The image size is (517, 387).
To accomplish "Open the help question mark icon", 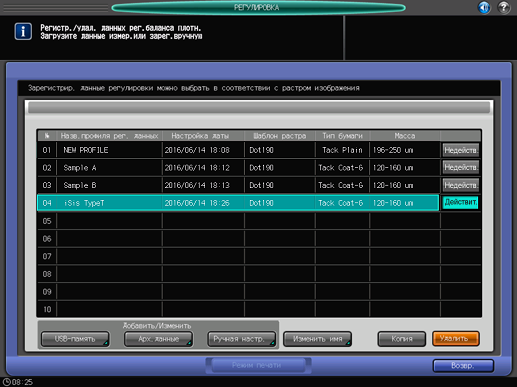I will pos(504,7).
